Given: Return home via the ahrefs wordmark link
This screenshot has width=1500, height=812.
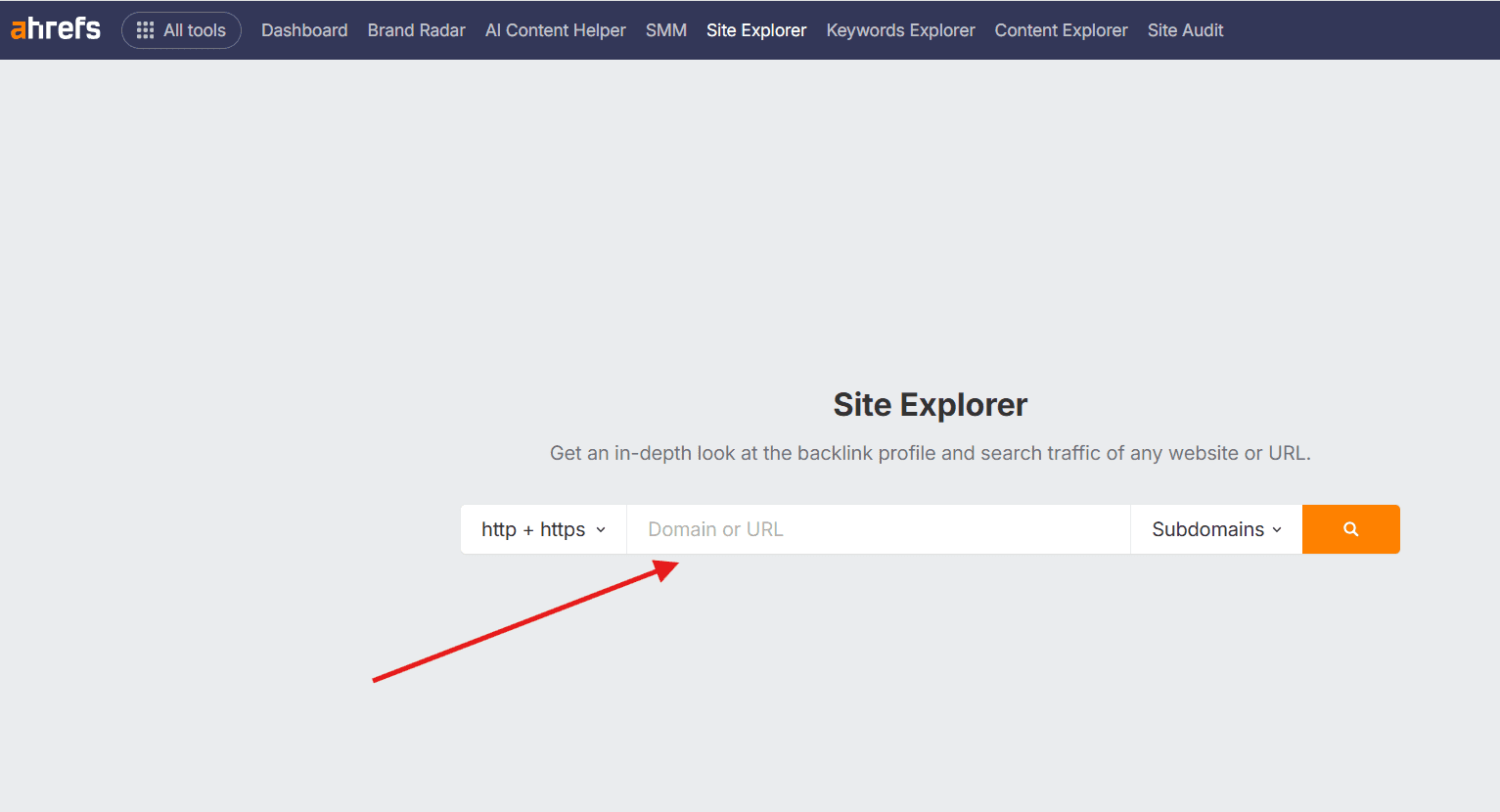Looking at the screenshot, I should [55, 28].
